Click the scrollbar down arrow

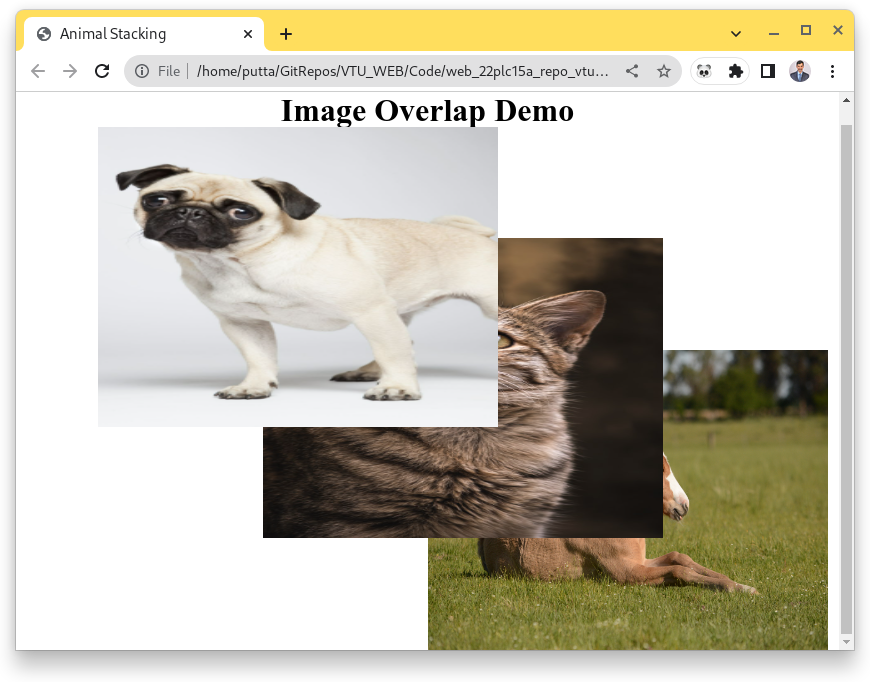pyautogui.click(x=846, y=641)
